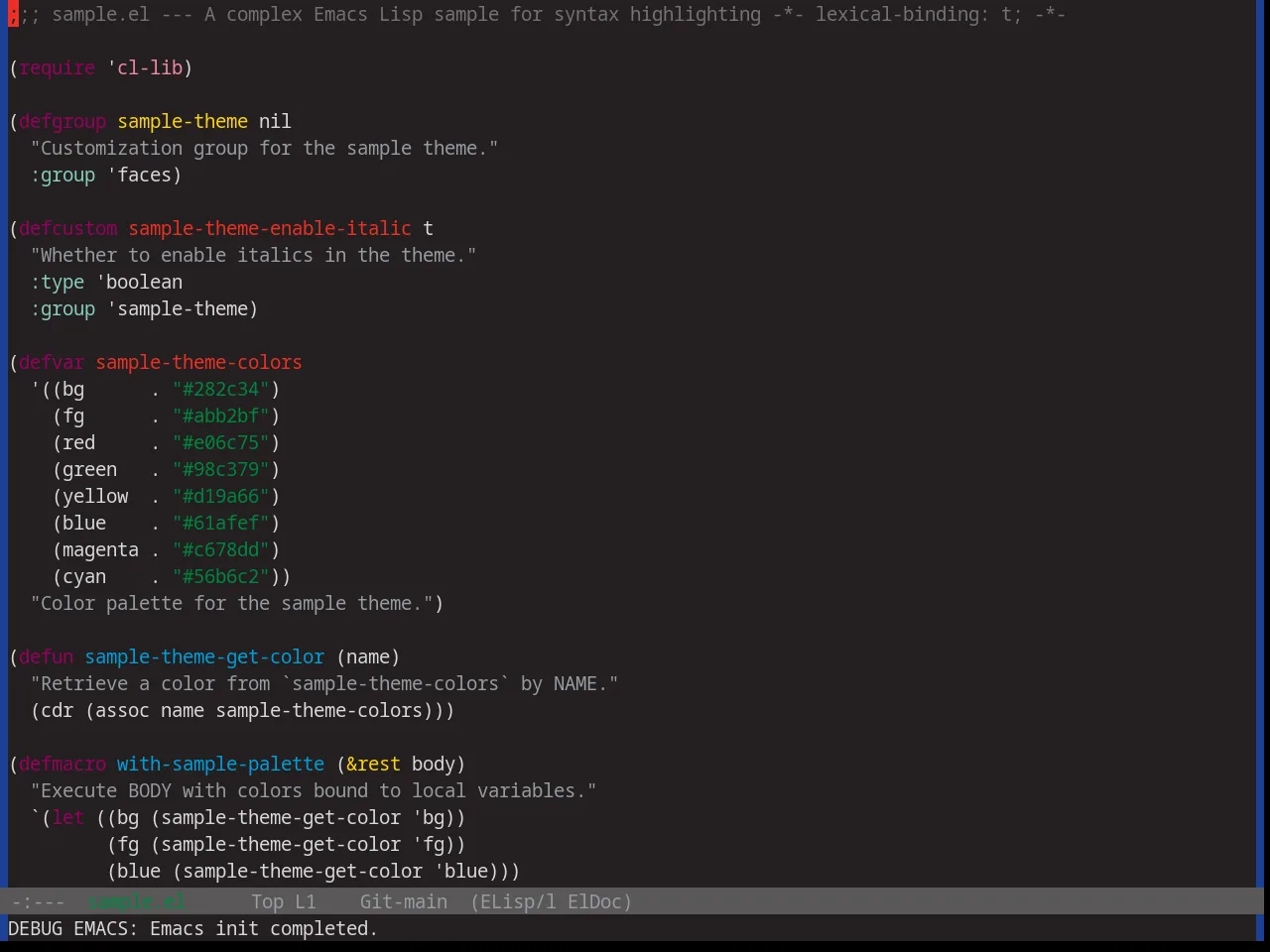Click docstring starting 'Retrieve a color from'

coord(324,683)
